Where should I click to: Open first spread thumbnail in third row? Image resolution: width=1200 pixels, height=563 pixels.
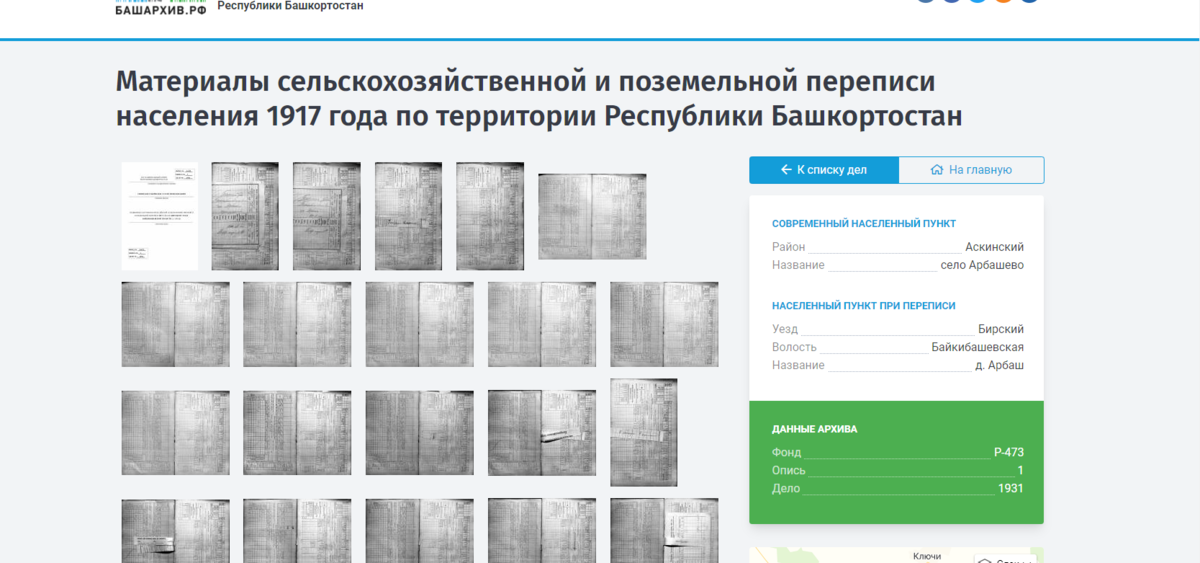(175, 433)
